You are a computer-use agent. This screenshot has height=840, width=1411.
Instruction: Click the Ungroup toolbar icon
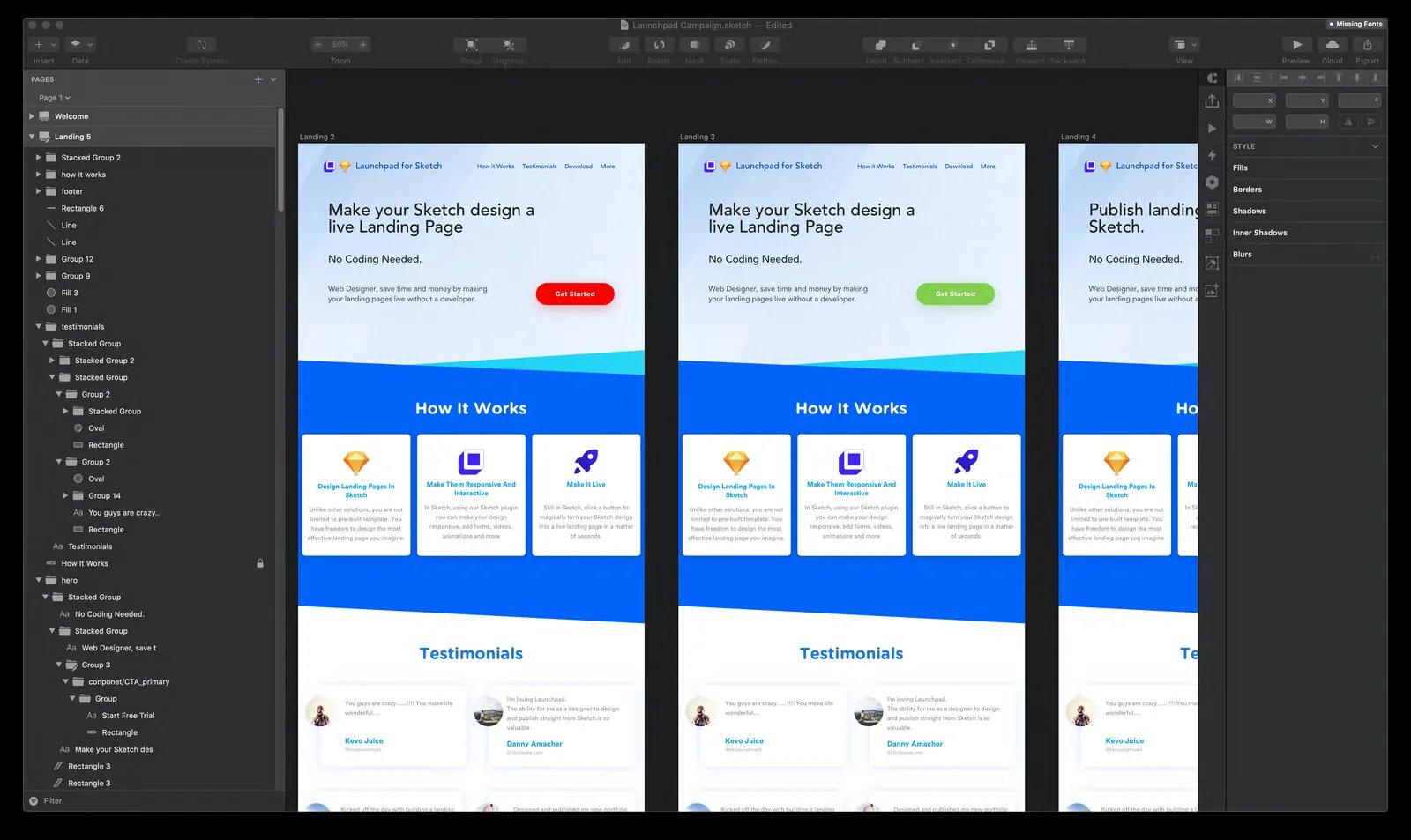tap(509, 44)
